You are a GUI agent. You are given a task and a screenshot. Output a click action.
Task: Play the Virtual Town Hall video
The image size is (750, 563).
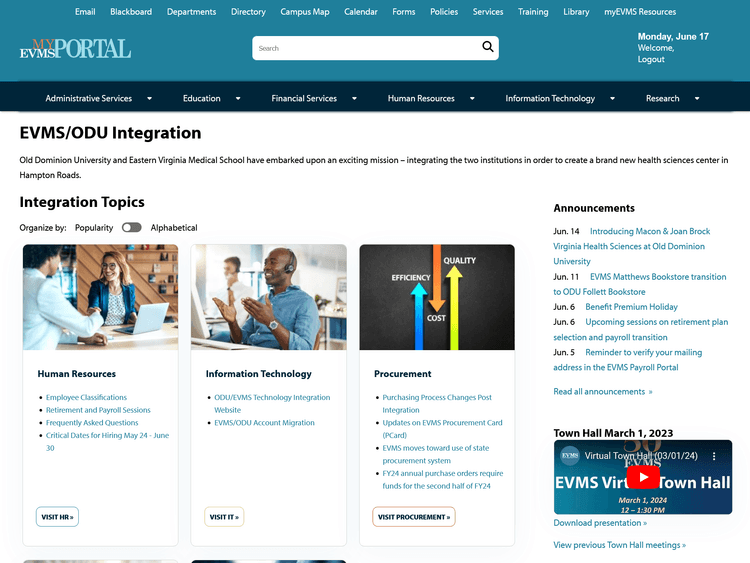click(x=643, y=477)
